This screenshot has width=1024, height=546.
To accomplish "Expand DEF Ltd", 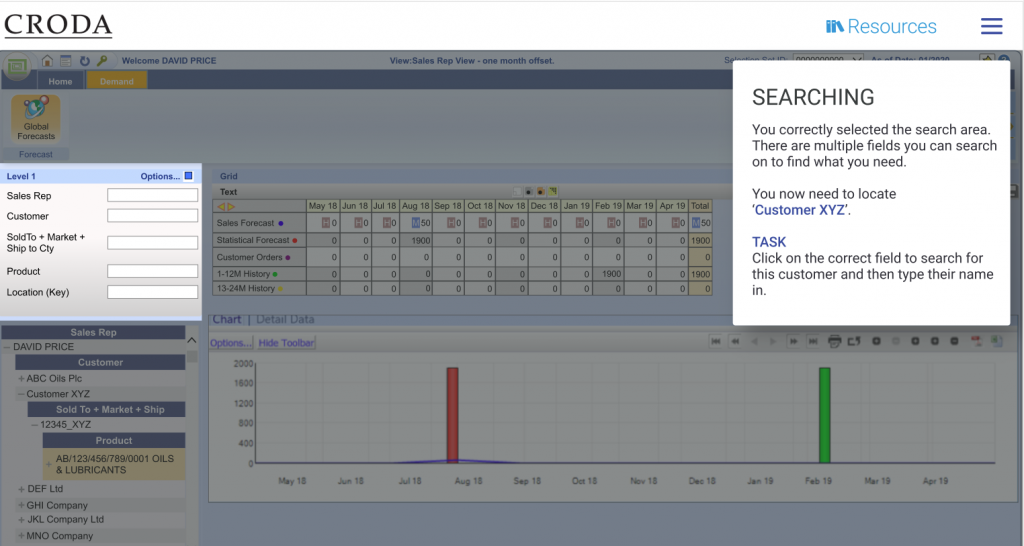I will pos(22,489).
